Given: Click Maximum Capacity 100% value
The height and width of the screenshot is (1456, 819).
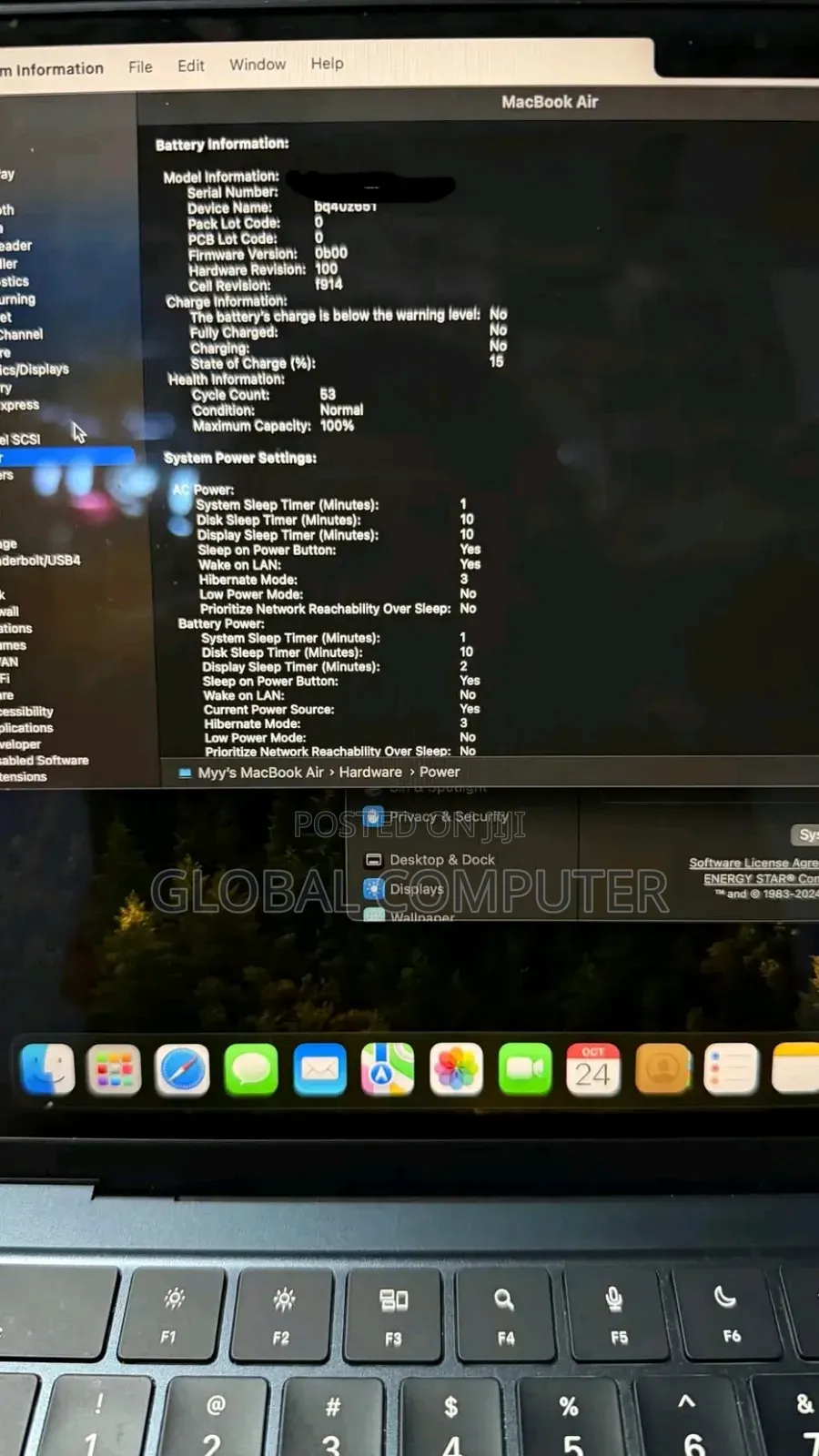Looking at the screenshot, I should (x=337, y=425).
